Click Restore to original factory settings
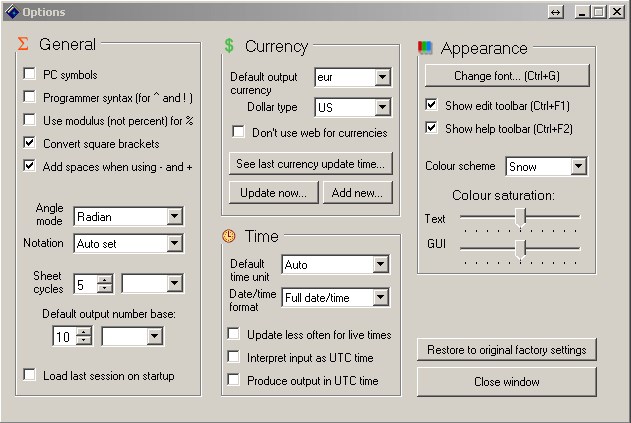 [507, 350]
